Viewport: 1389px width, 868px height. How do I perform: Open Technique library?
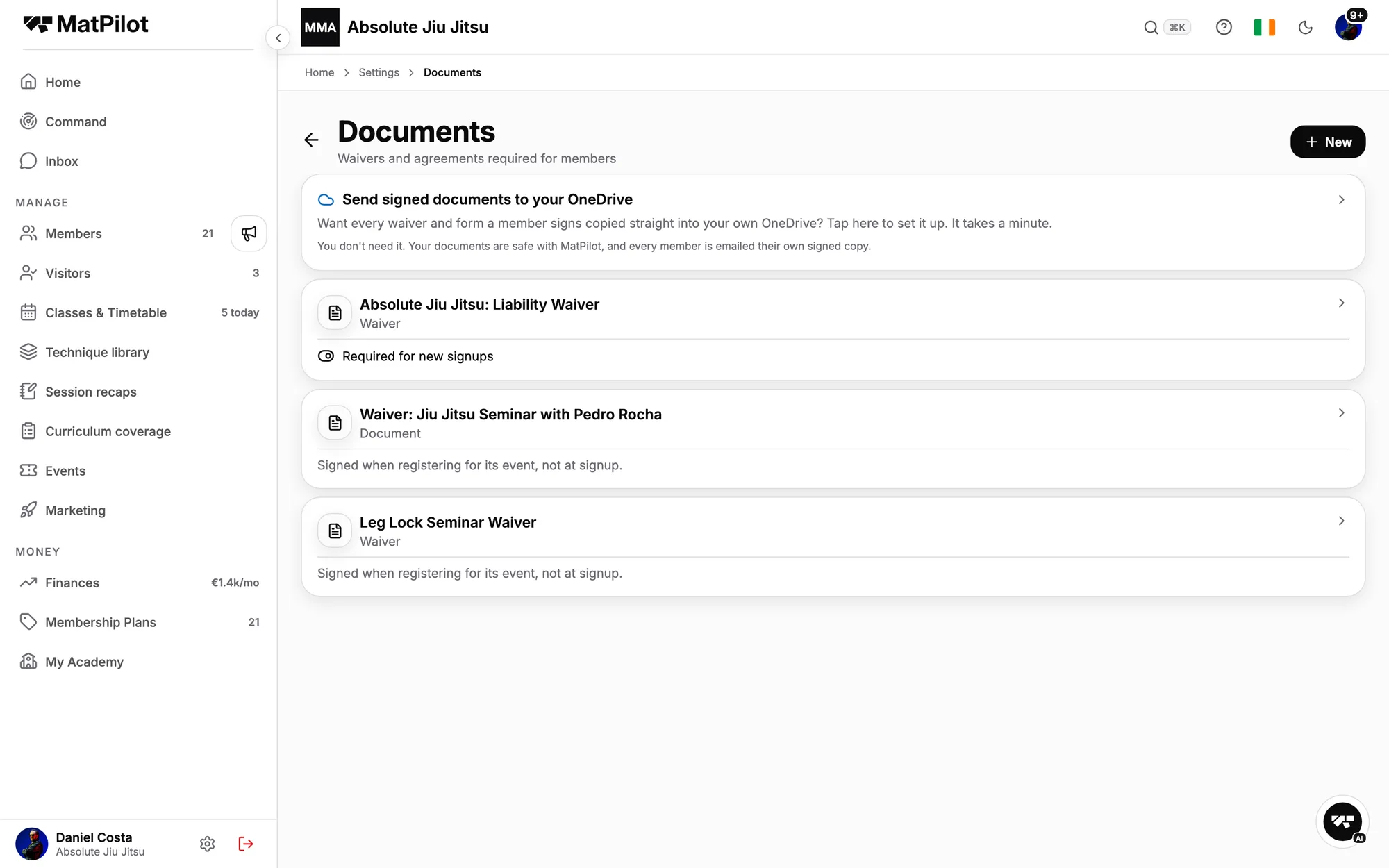point(139,352)
